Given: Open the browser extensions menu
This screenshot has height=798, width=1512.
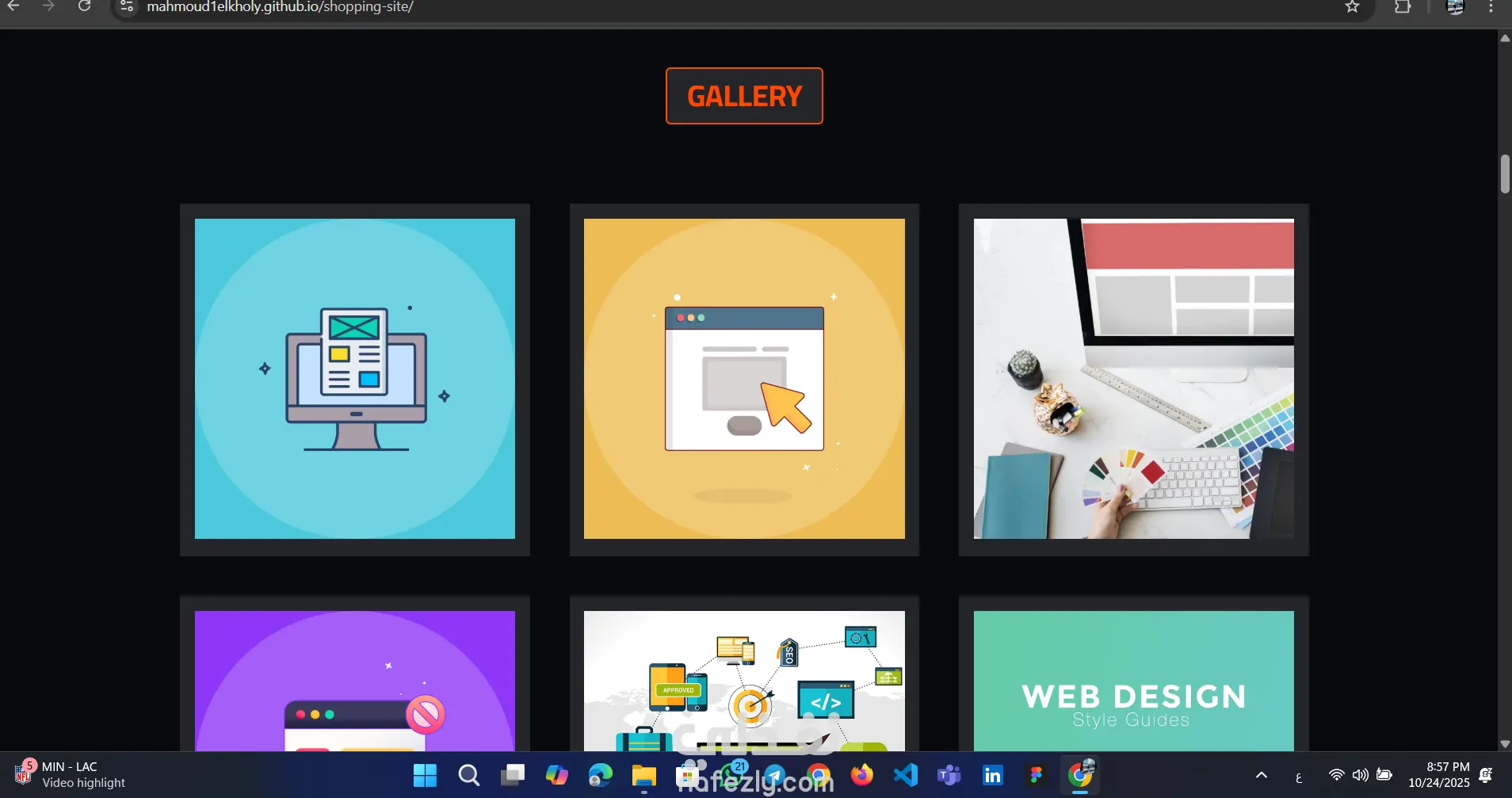Looking at the screenshot, I should tap(1403, 6).
